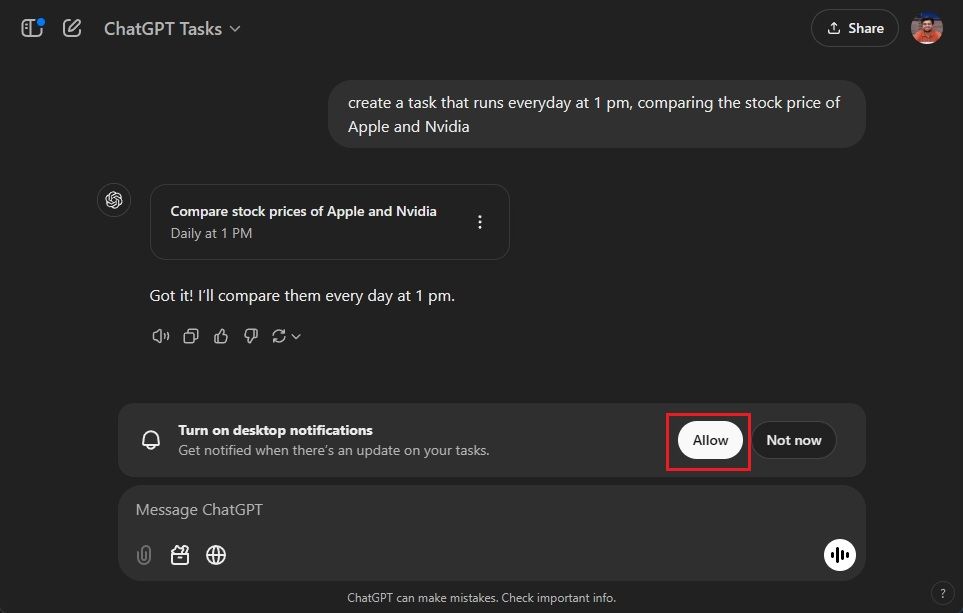Allow desktop notifications
The height and width of the screenshot is (613, 963).
coord(709,440)
